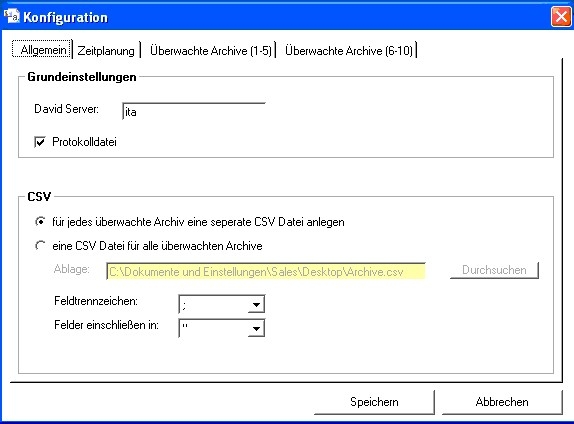Viewport: 574px width, 424px height.
Task: Select separate CSV file per archive option
Action: click(40, 222)
